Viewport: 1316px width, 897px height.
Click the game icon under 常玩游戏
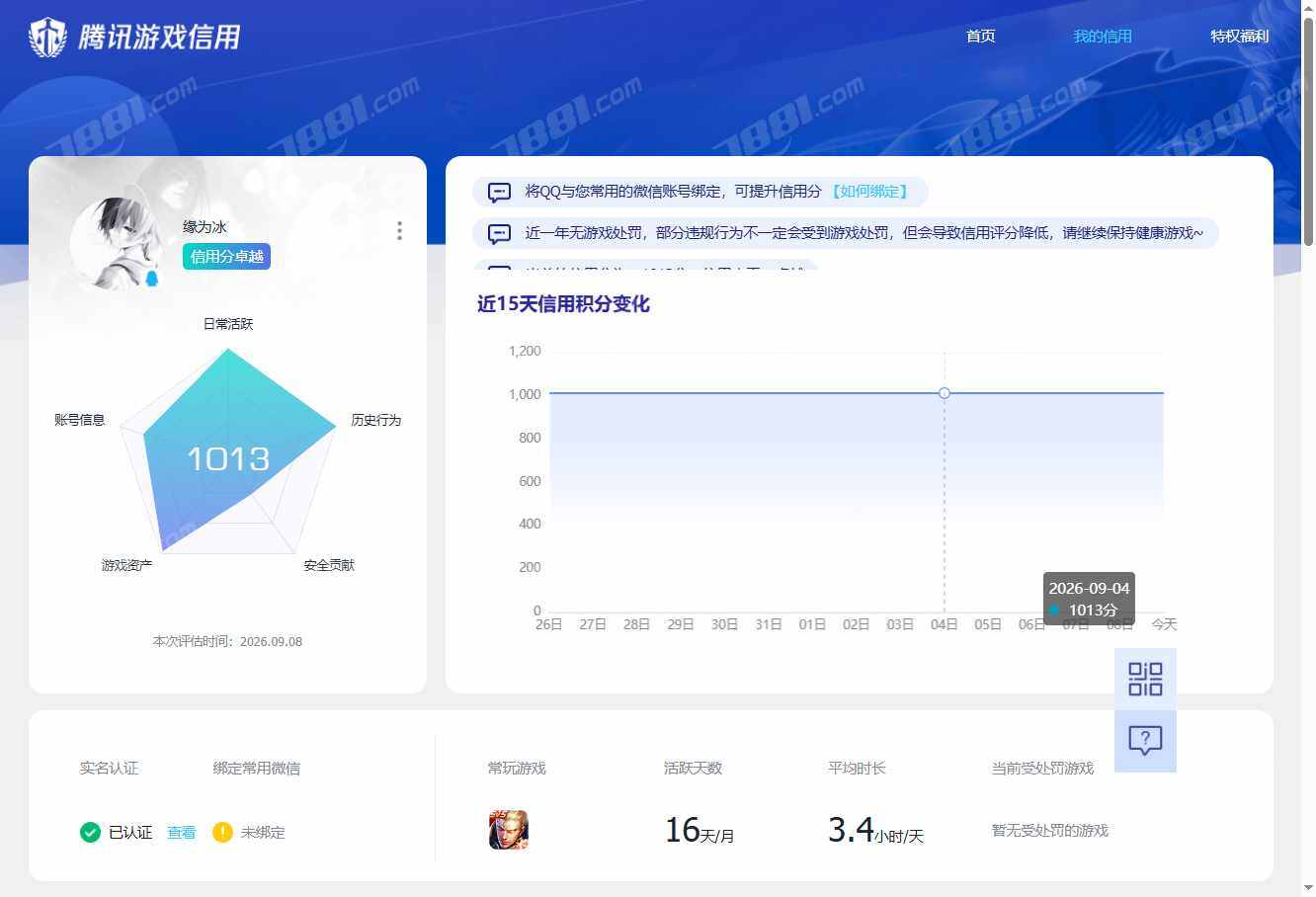click(509, 830)
